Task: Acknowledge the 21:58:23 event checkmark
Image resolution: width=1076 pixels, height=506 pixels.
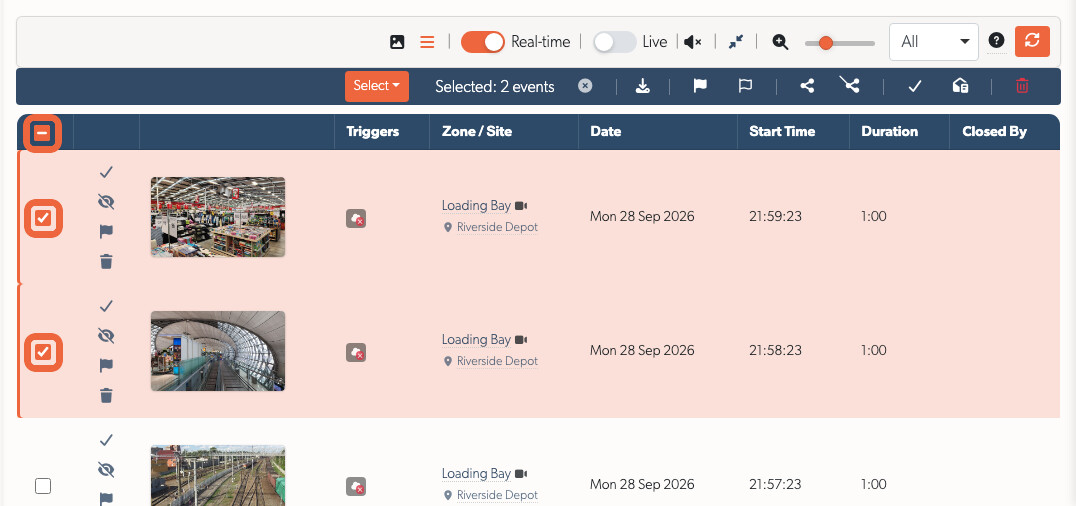Action: pyautogui.click(x=106, y=306)
